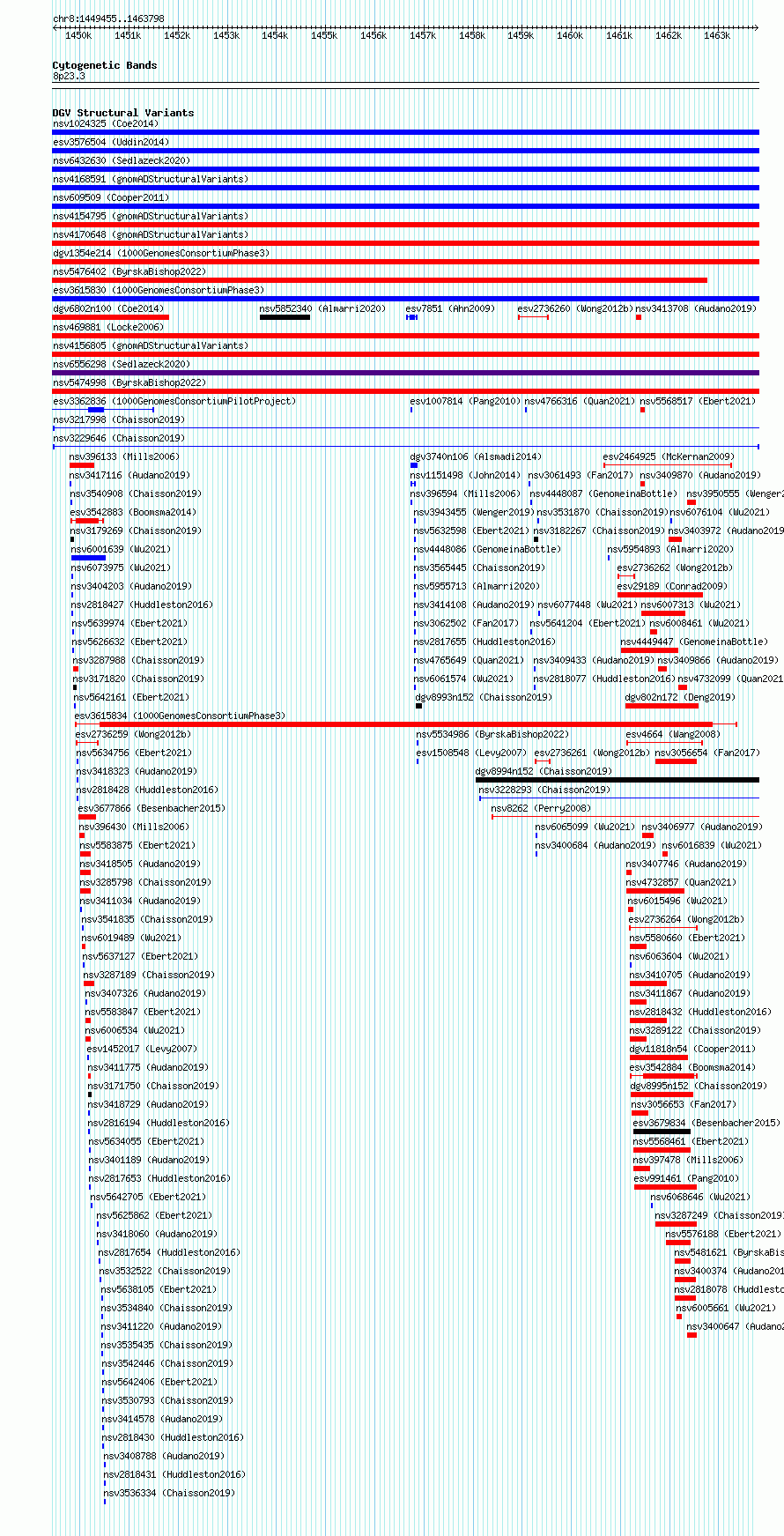784x1536 pixels.
Task: Click the 1450k tick on the coordinate ruler
Action: (78, 35)
